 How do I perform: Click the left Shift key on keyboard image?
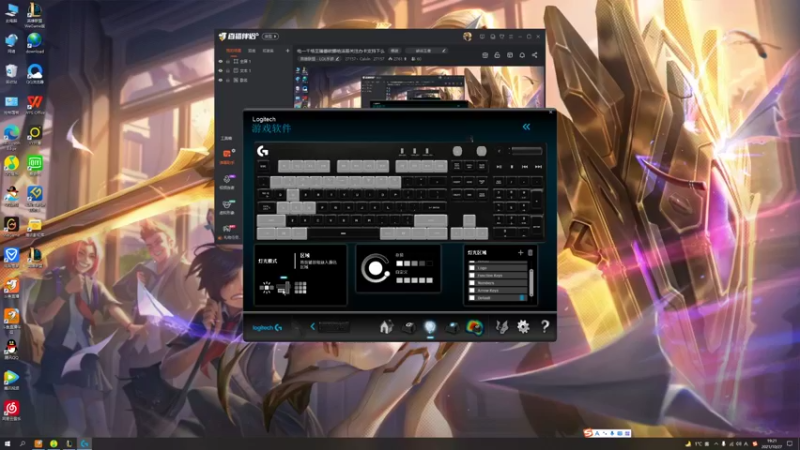[271, 220]
